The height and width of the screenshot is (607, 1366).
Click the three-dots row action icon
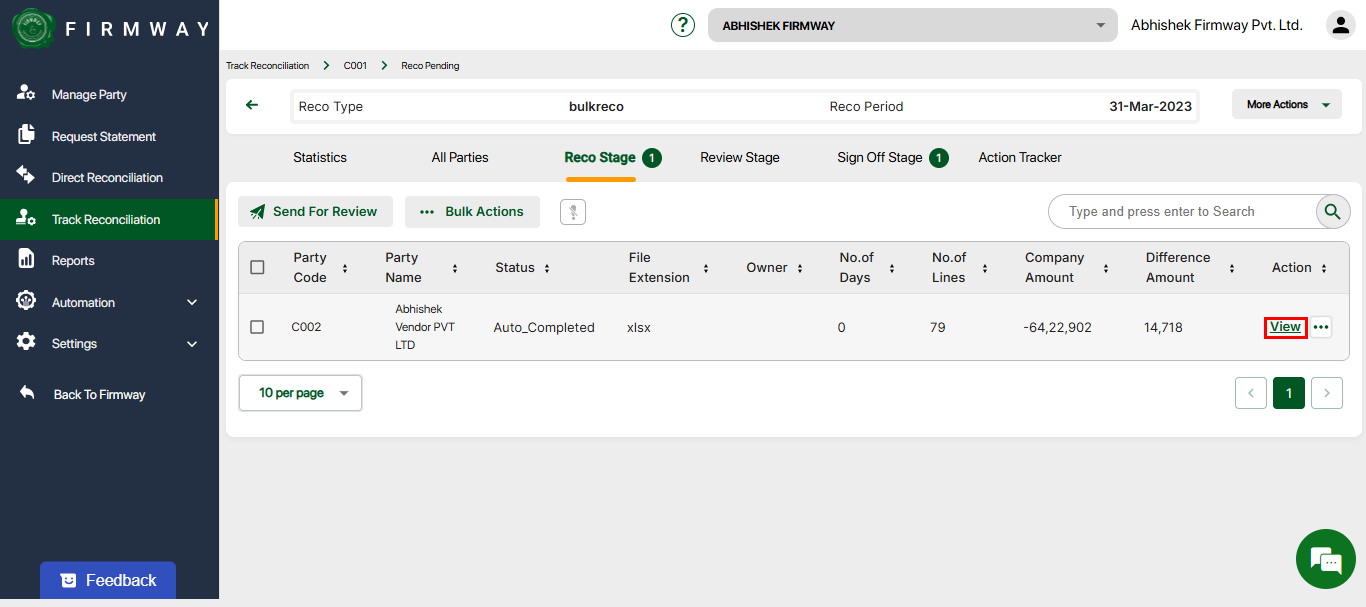pos(1321,327)
